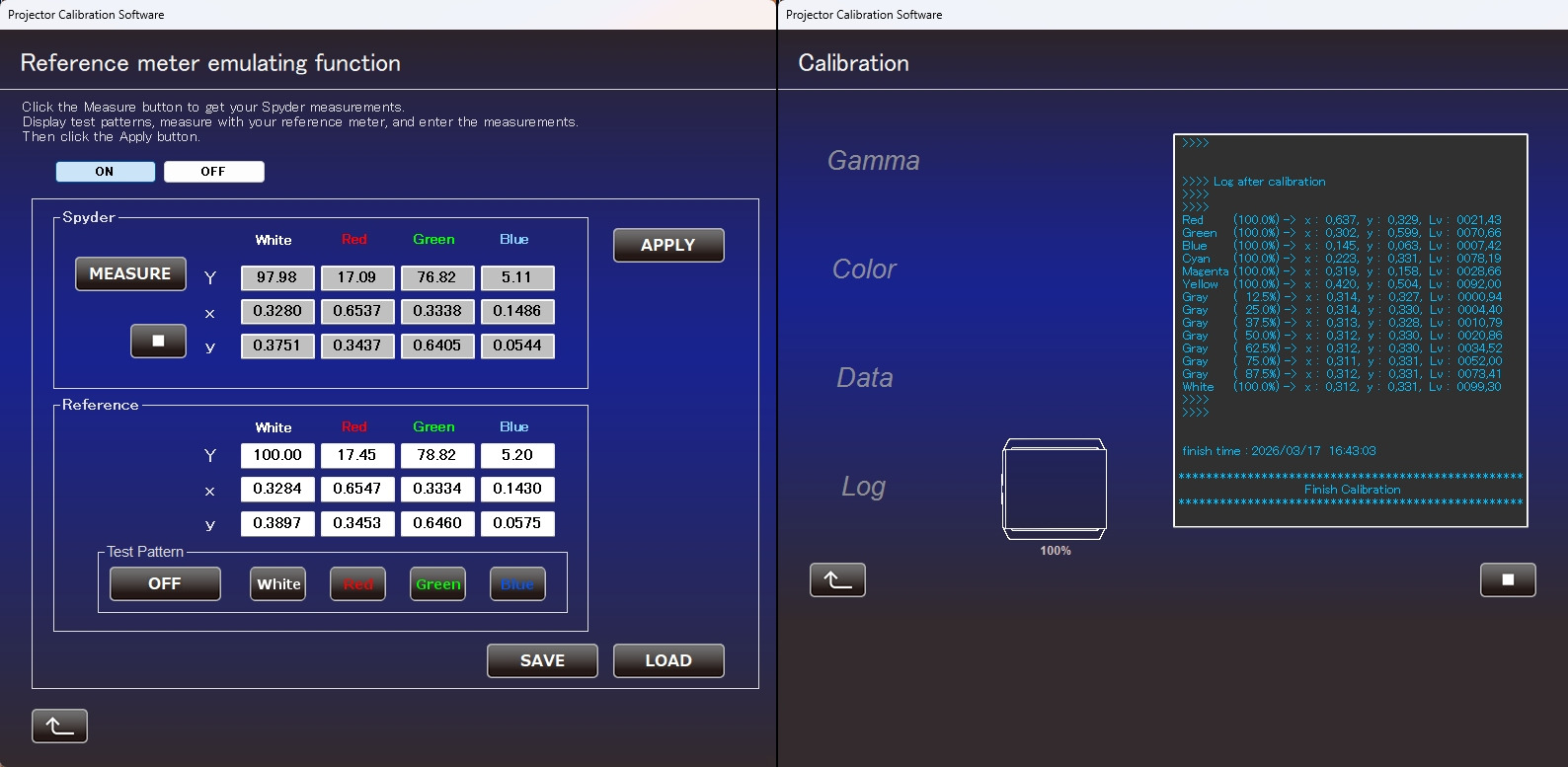
Task: Click the back arrow in the Calibration window
Action: coord(837,580)
